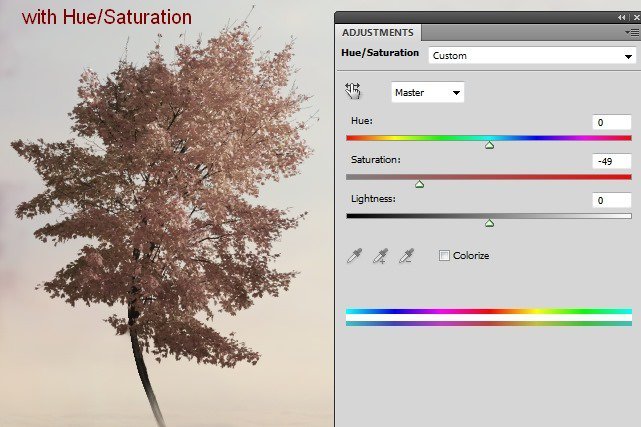Pick the plain Eyedropper tool
The width and height of the screenshot is (641, 427).
pyautogui.click(x=353, y=256)
